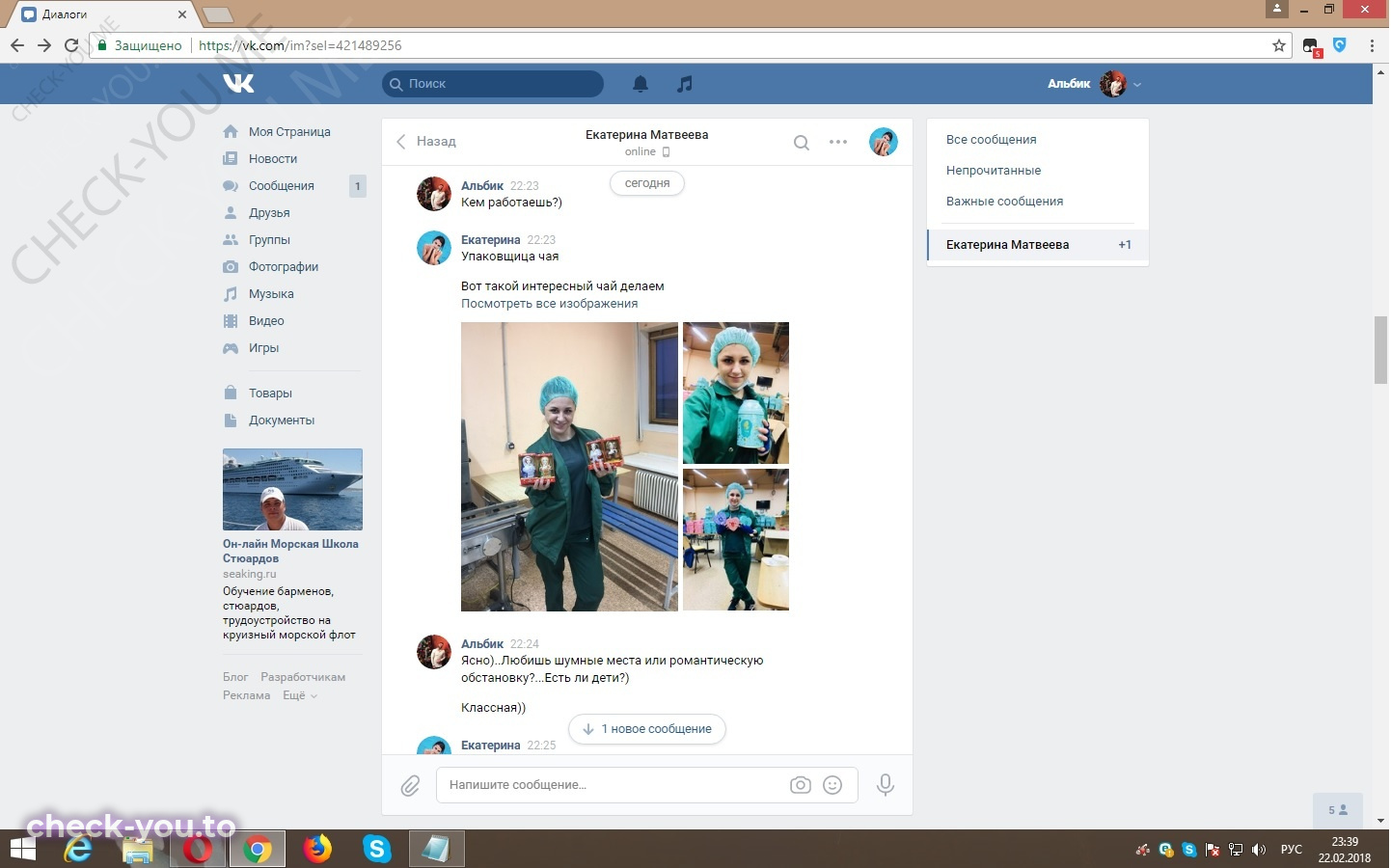Screen dimensions: 1391x868
Task: Click blue shield extension icon
Action: [x=1340, y=44]
